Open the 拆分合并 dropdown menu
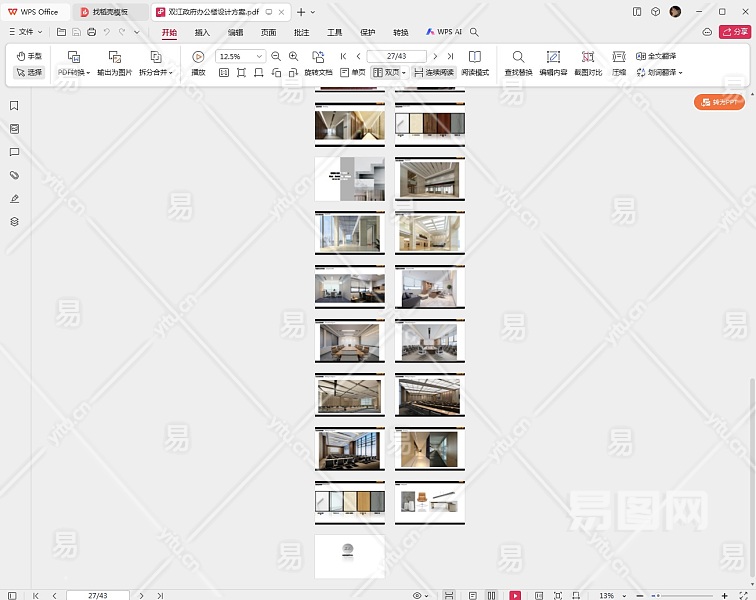Screen dimensions: 756x600 155,73
